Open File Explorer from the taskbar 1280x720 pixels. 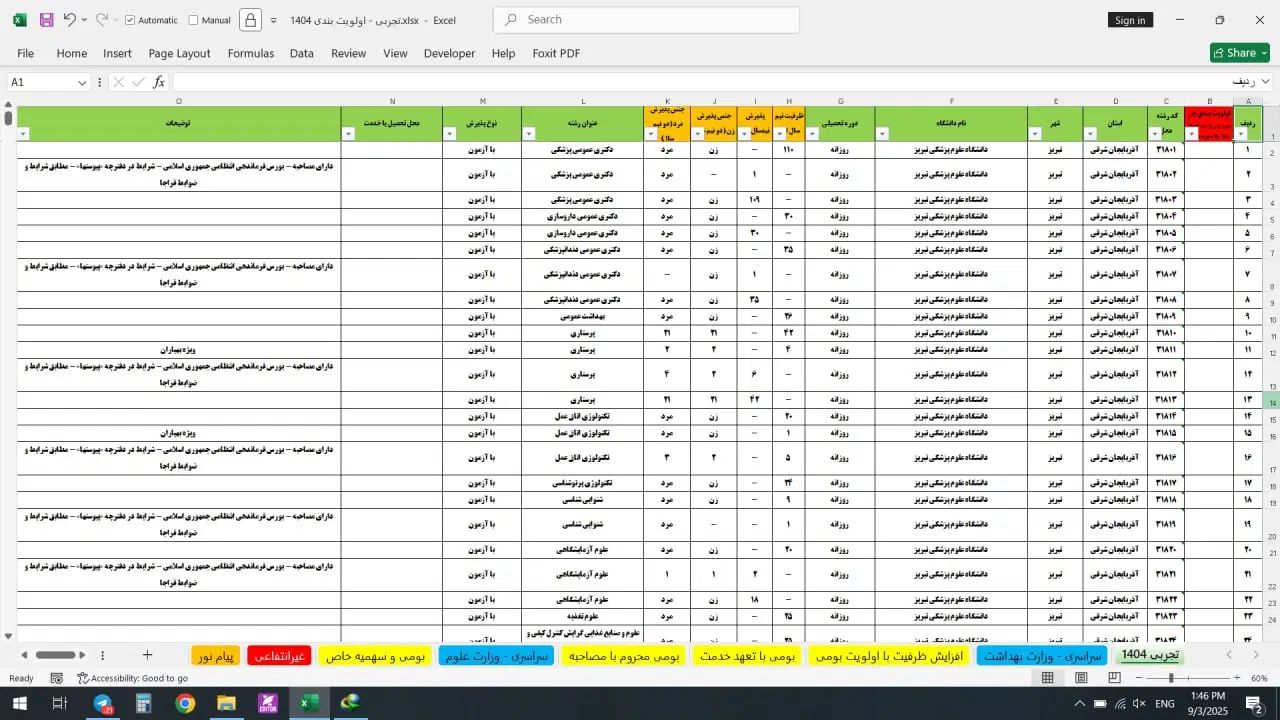coord(226,704)
